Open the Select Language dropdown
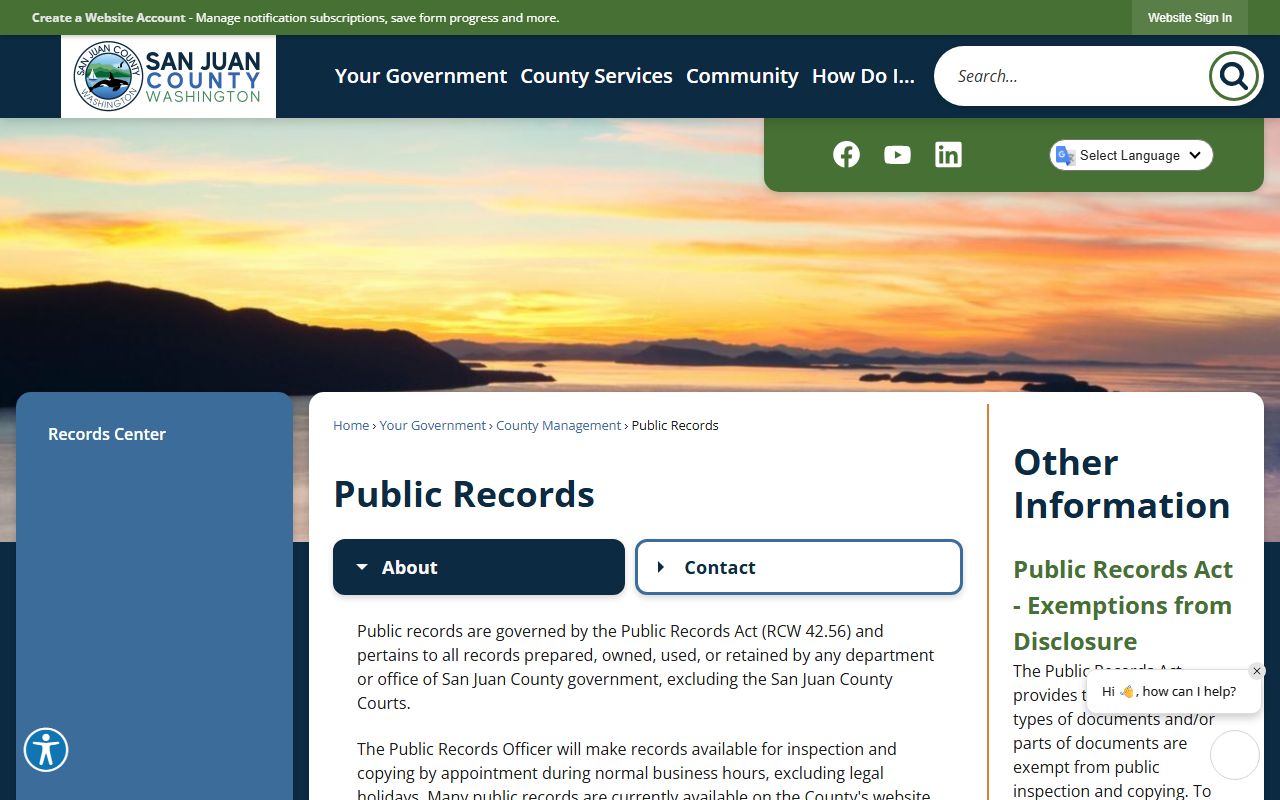This screenshot has width=1280, height=800. pyautogui.click(x=1131, y=155)
